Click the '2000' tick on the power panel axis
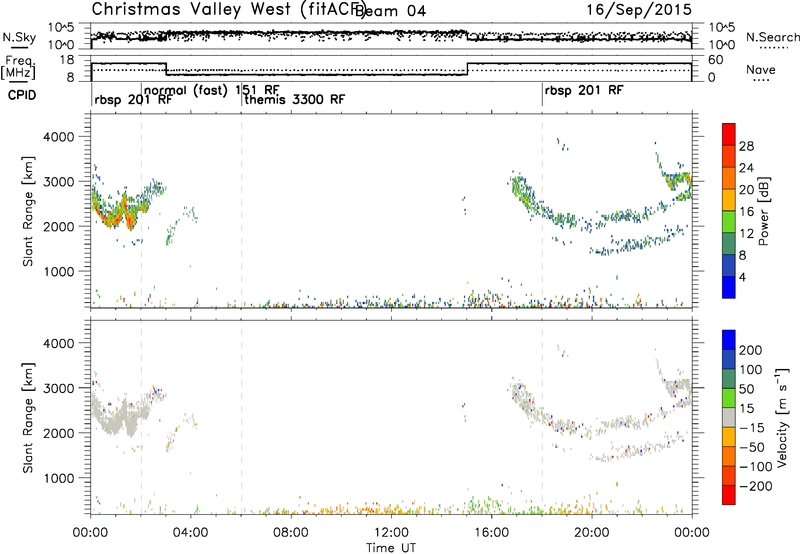800x554 pixels. [58, 226]
